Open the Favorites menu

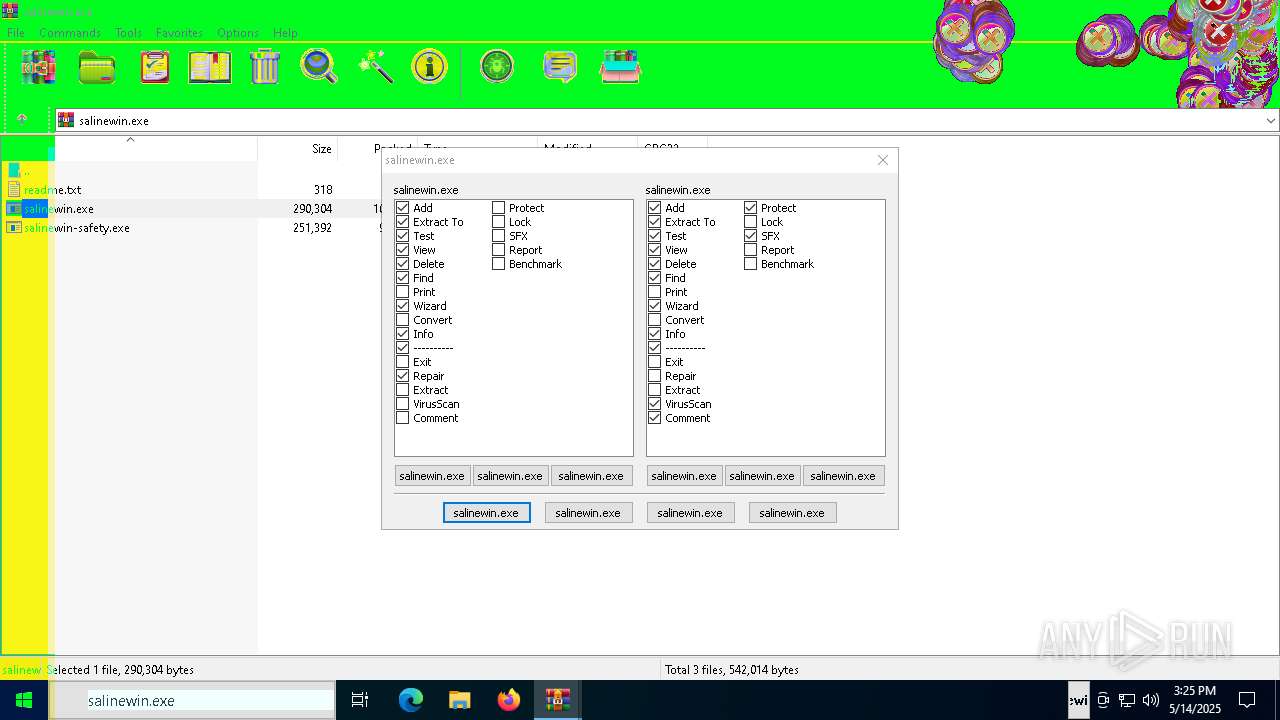[x=179, y=33]
